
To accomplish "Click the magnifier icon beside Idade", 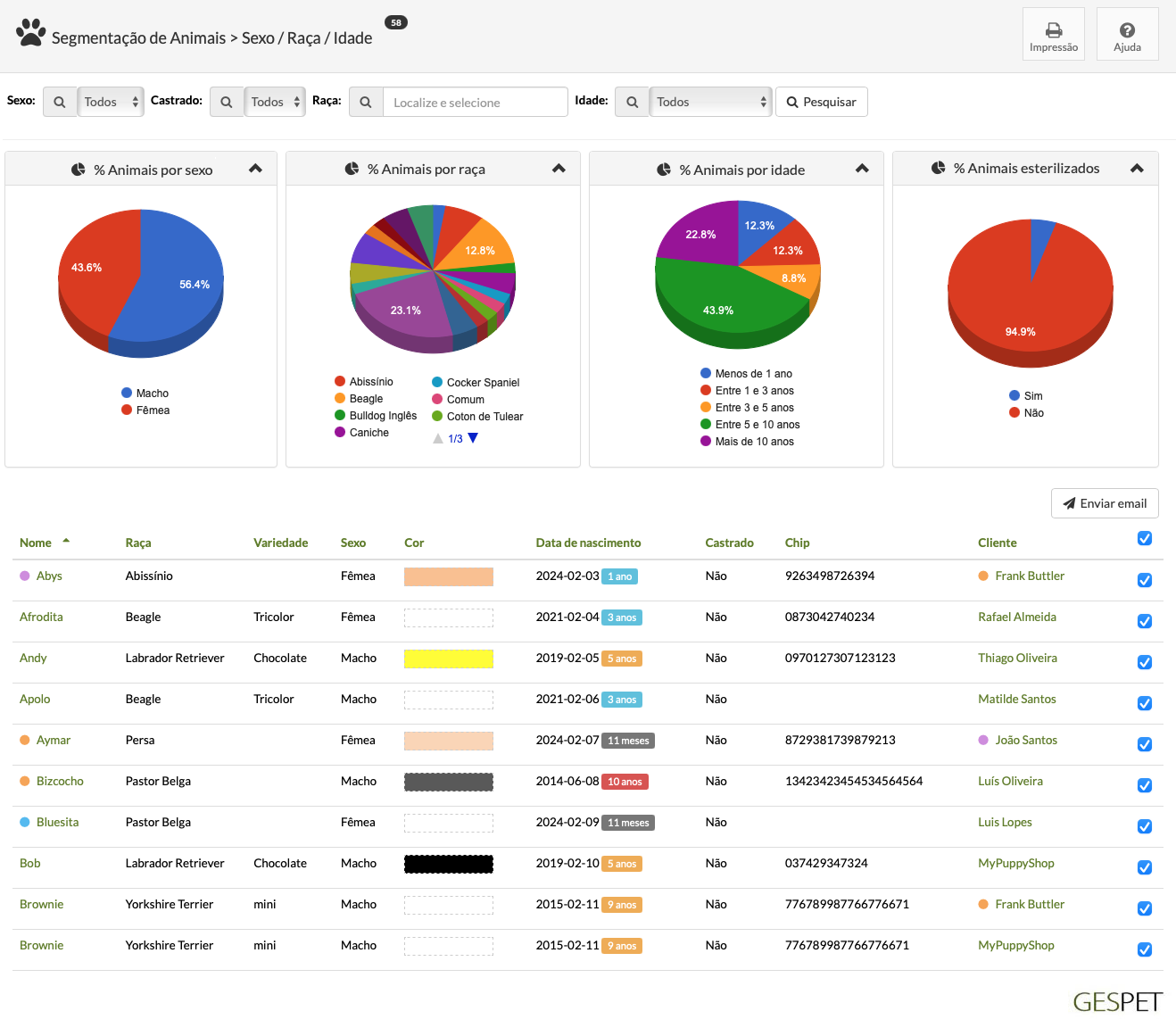I will [x=632, y=103].
